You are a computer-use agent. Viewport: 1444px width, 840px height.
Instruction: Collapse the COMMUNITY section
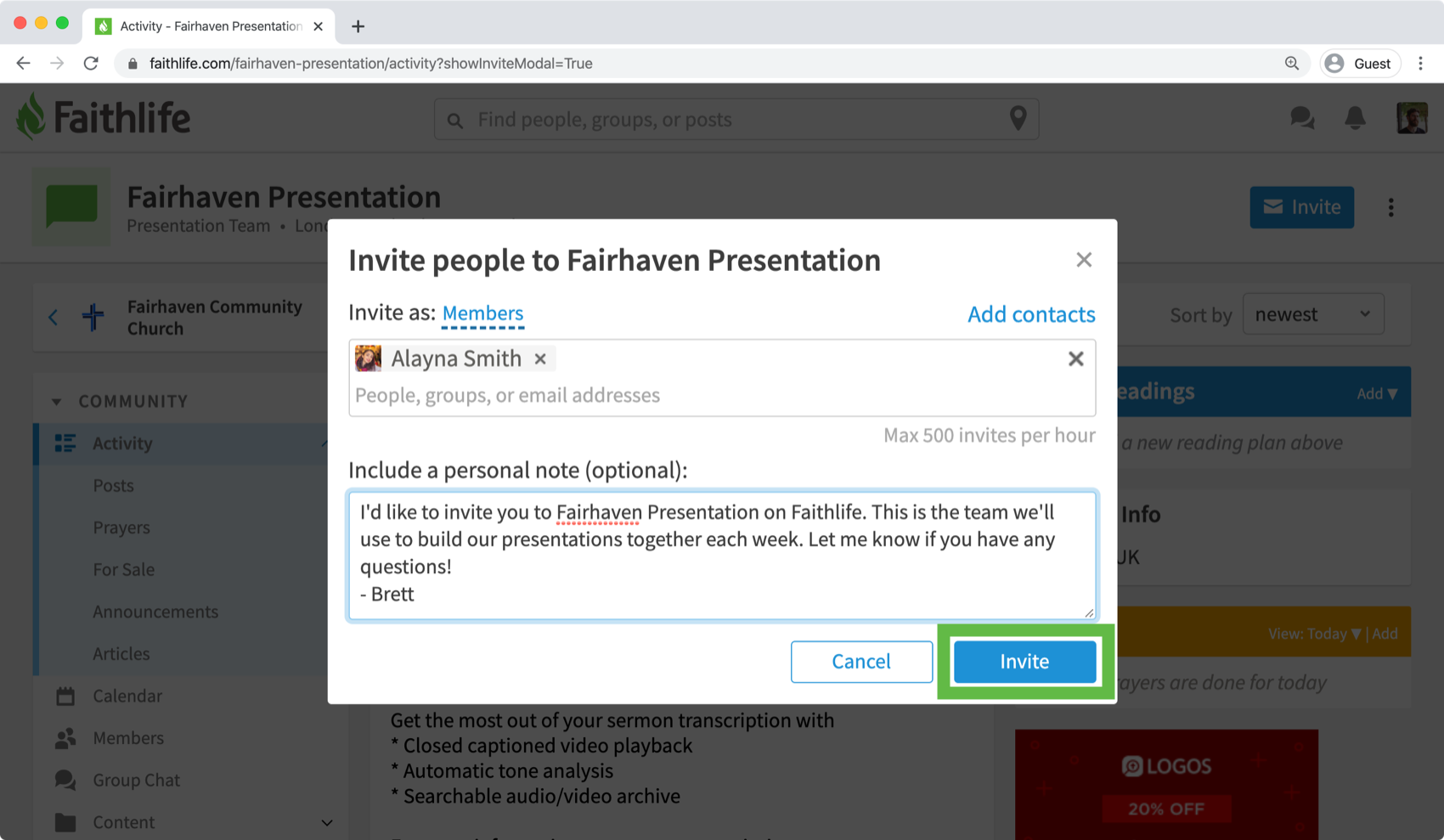(57, 401)
